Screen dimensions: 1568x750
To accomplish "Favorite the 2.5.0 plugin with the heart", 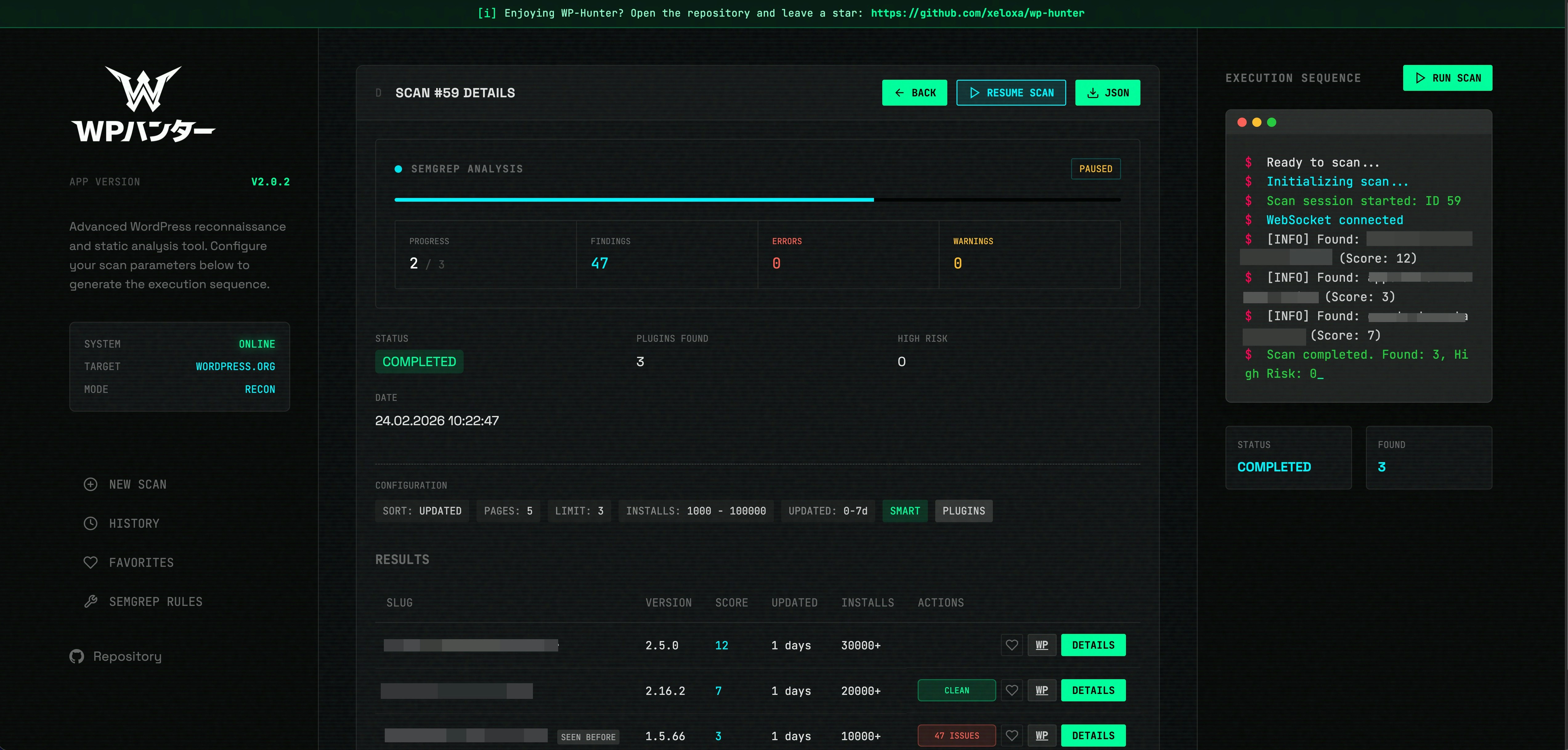I will (x=1012, y=645).
